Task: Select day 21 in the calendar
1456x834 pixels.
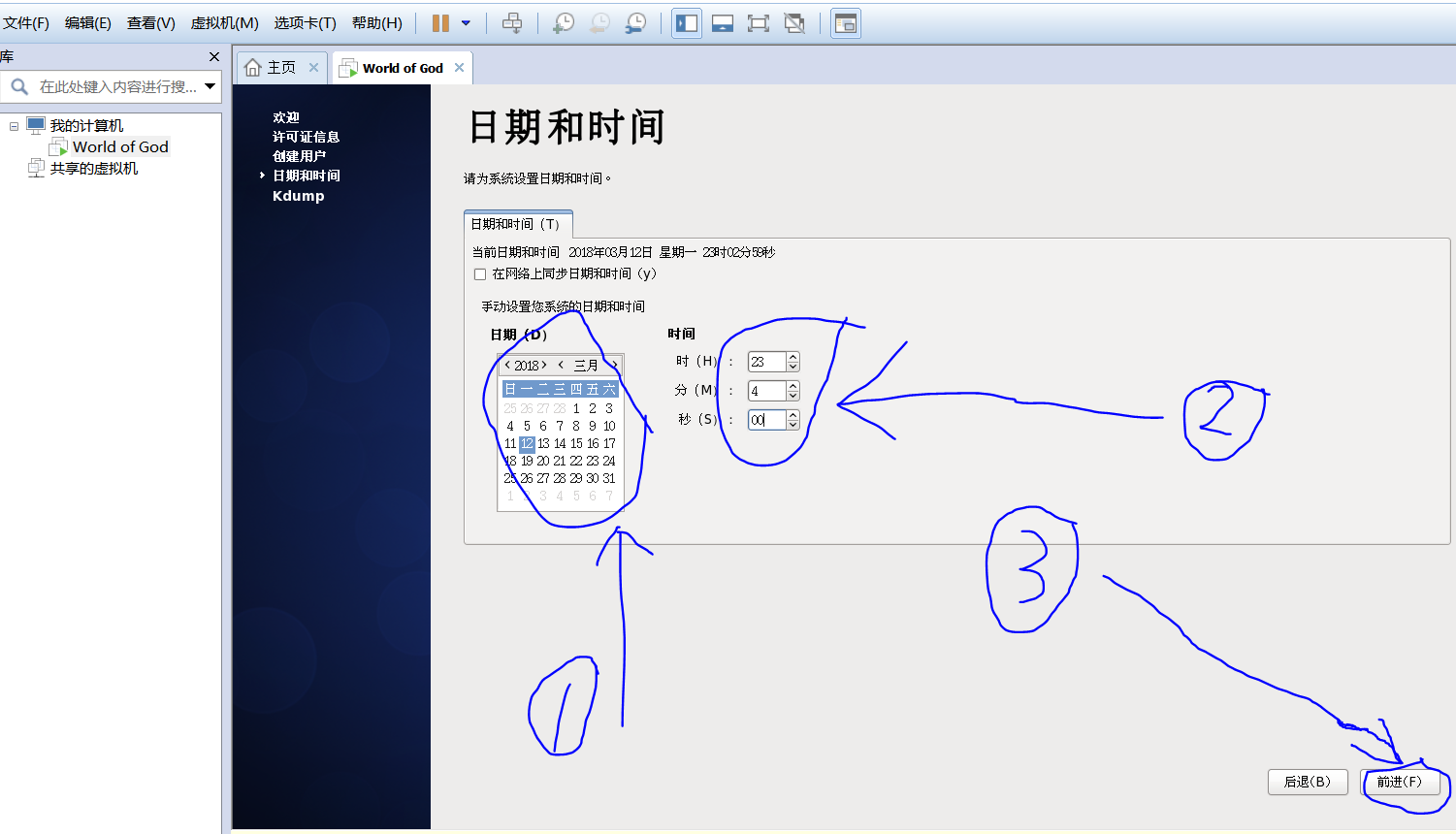Action: (x=560, y=461)
